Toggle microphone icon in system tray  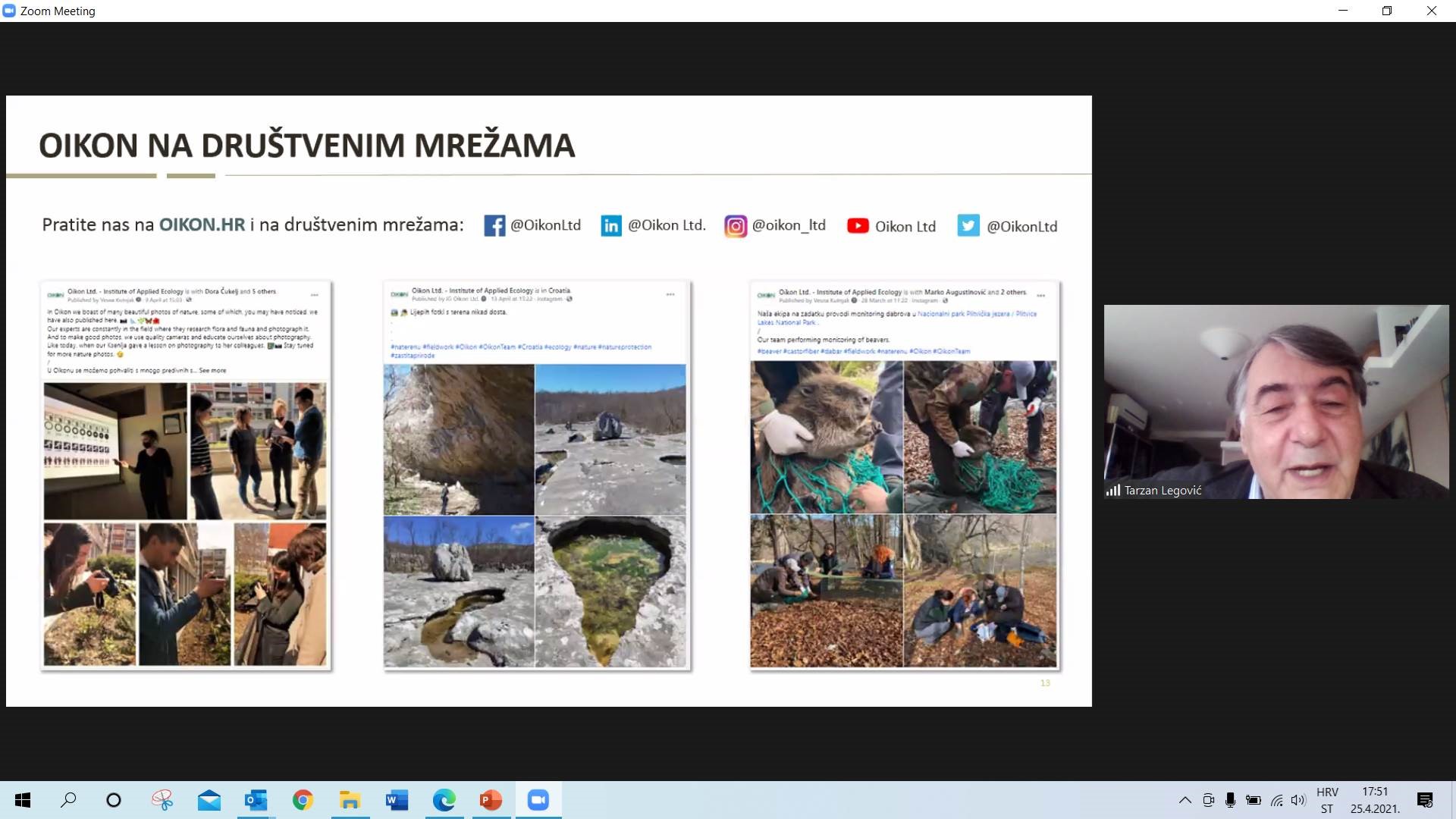click(x=1230, y=800)
